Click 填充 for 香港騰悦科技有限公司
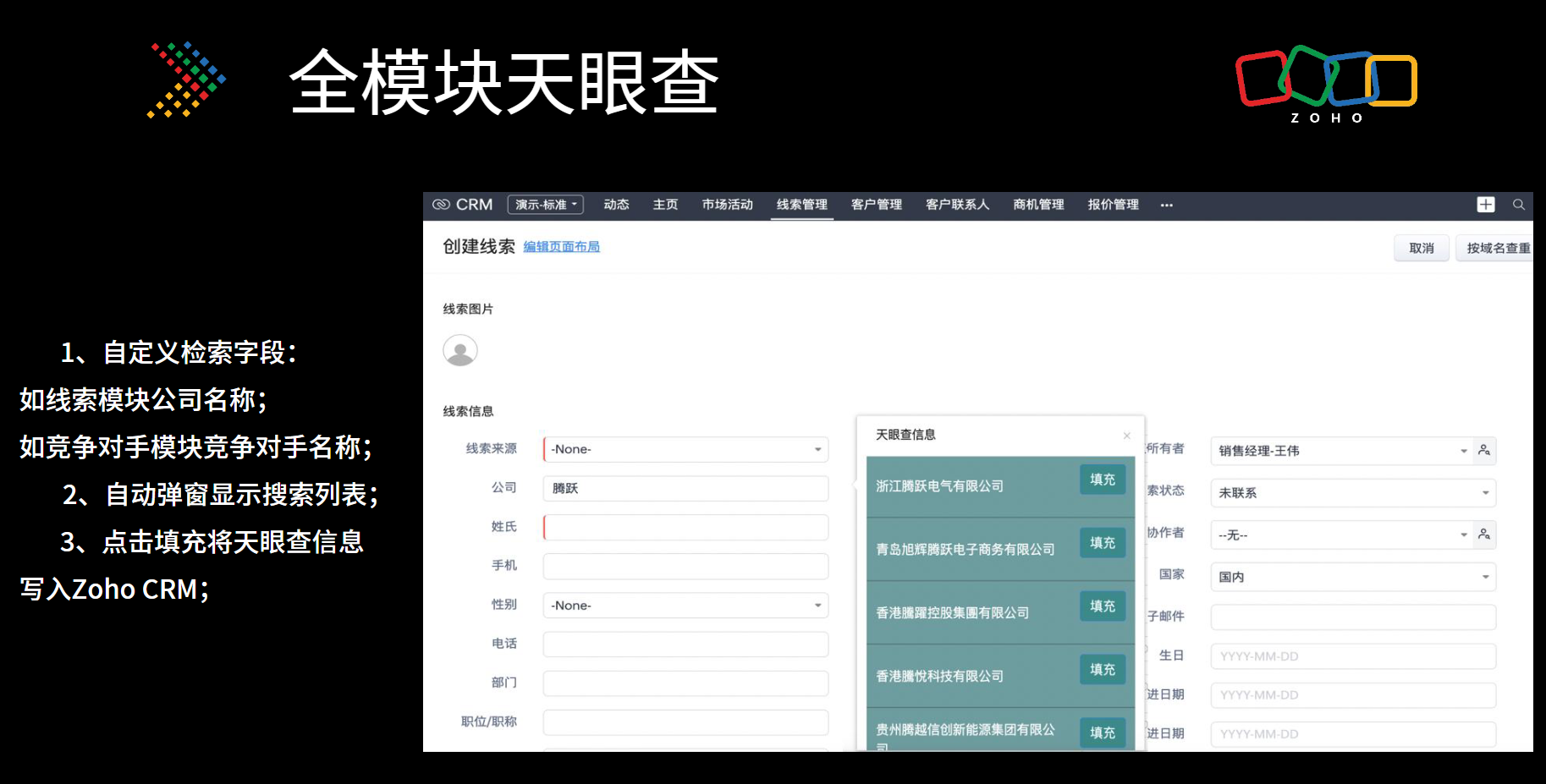Image resolution: width=1546 pixels, height=784 pixels. click(1102, 669)
